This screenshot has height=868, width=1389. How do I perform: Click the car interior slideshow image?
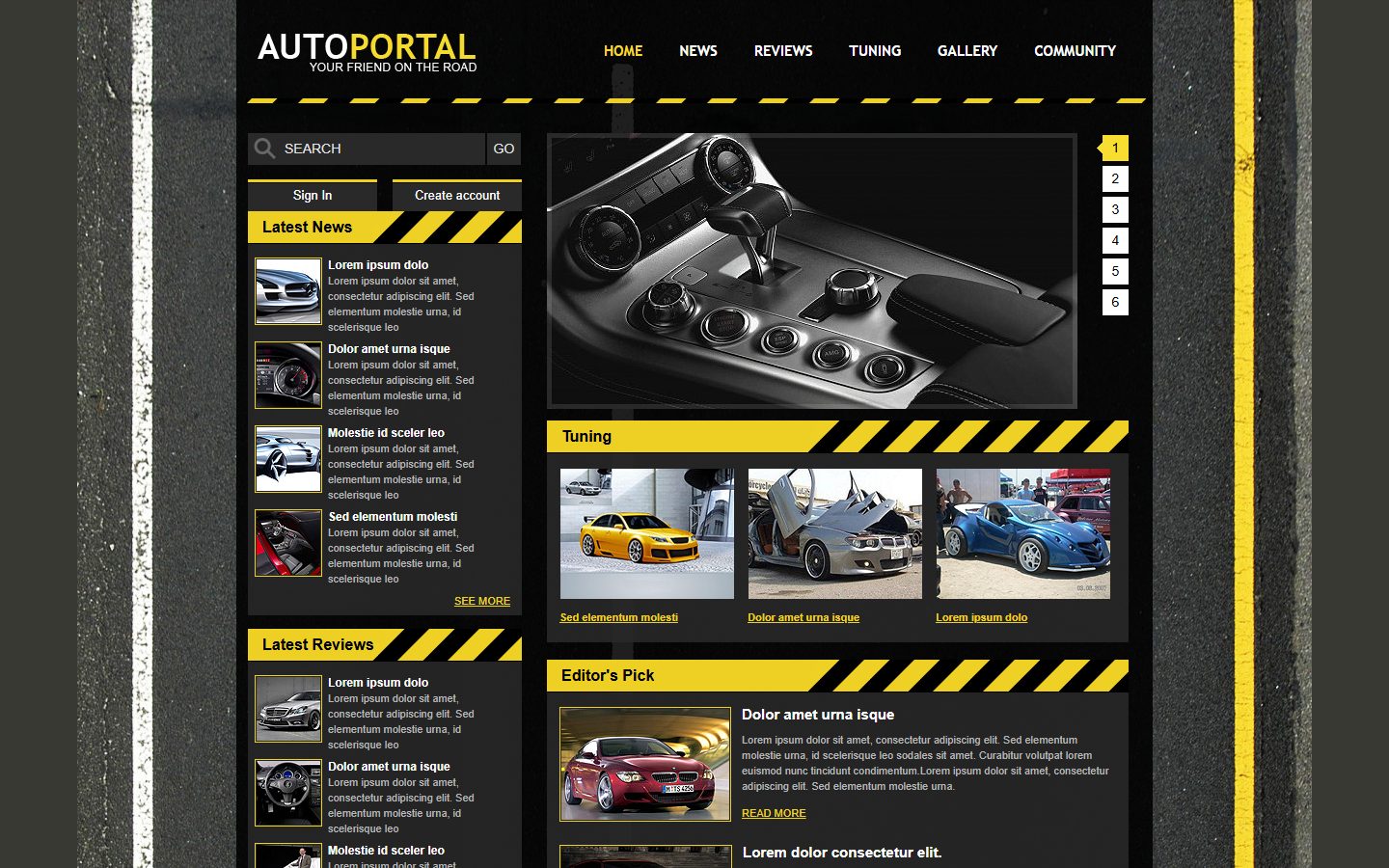click(x=811, y=271)
